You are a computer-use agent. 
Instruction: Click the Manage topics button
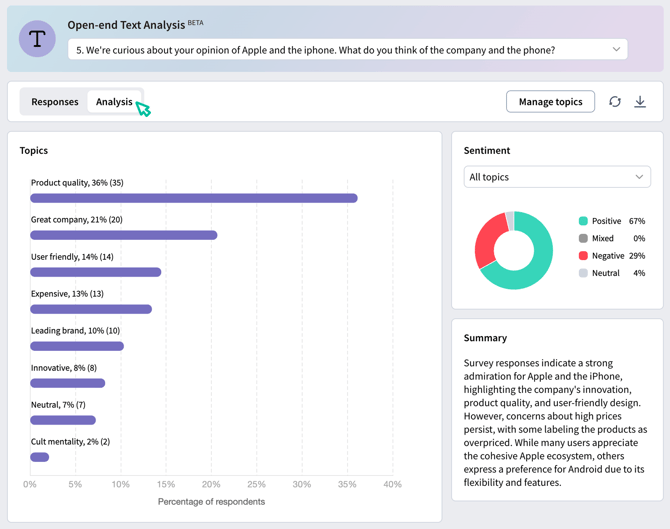pyautogui.click(x=550, y=102)
